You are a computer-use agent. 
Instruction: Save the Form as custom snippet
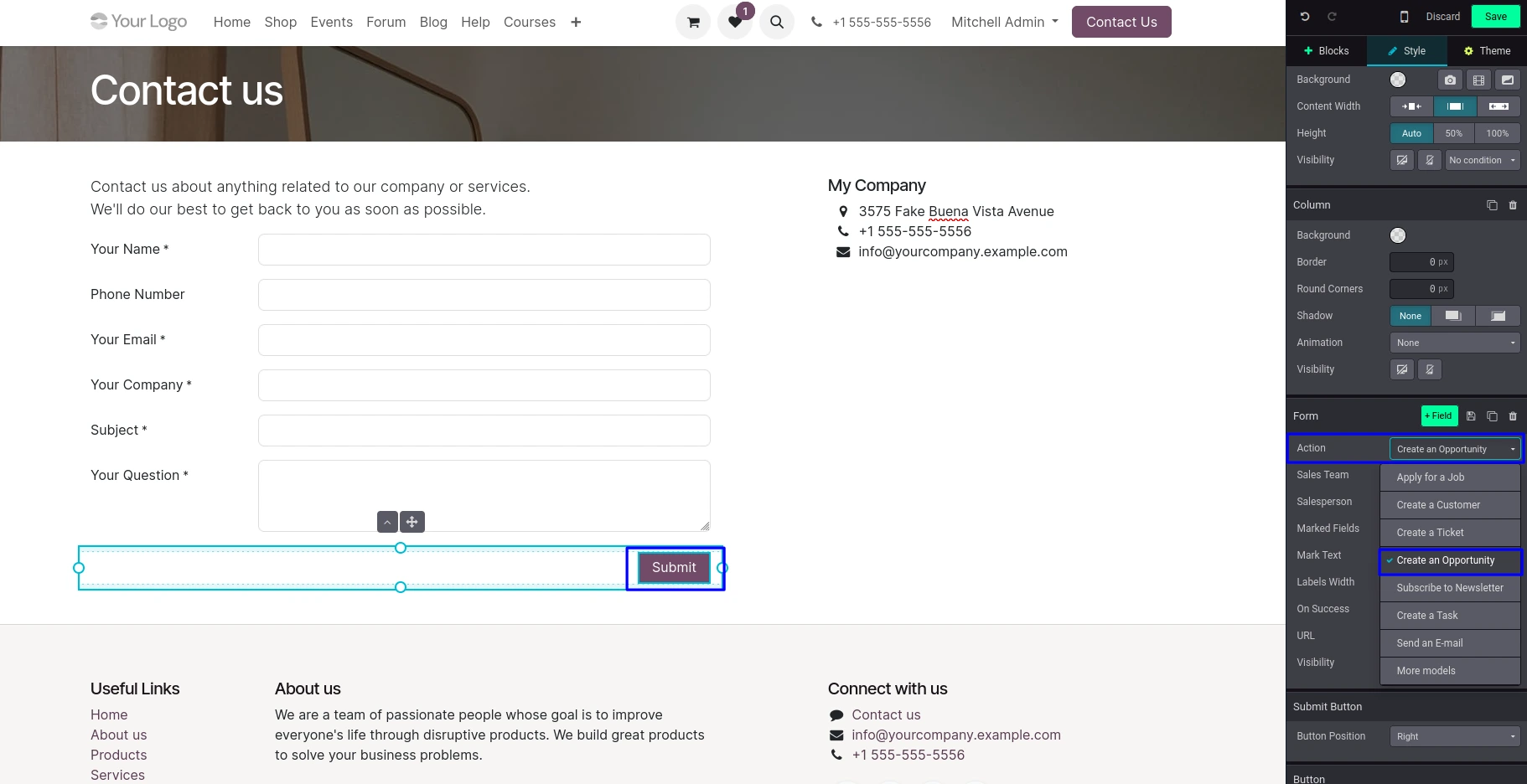[1471, 416]
